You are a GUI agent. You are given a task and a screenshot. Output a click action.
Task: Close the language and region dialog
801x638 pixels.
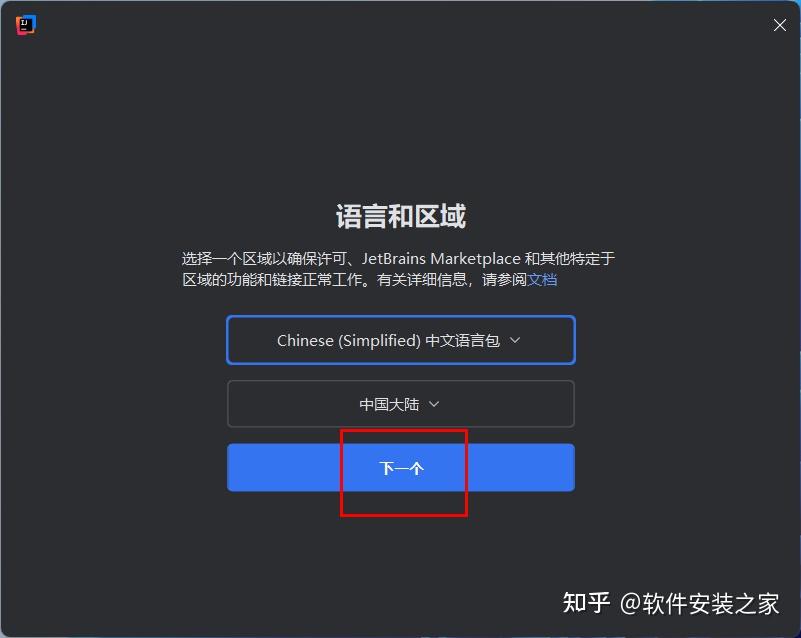(x=780, y=25)
